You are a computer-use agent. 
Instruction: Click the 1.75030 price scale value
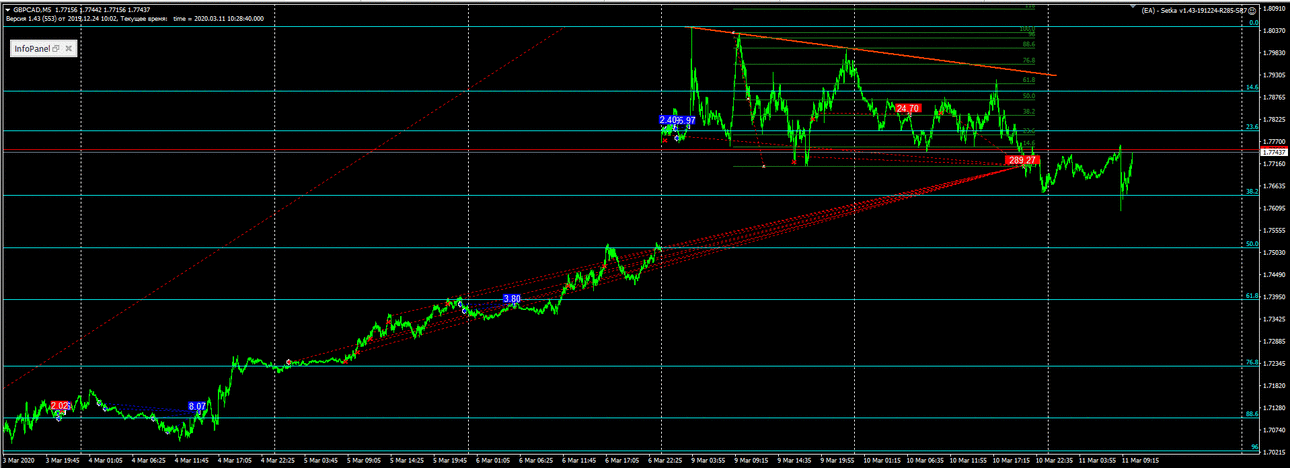coord(1274,253)
